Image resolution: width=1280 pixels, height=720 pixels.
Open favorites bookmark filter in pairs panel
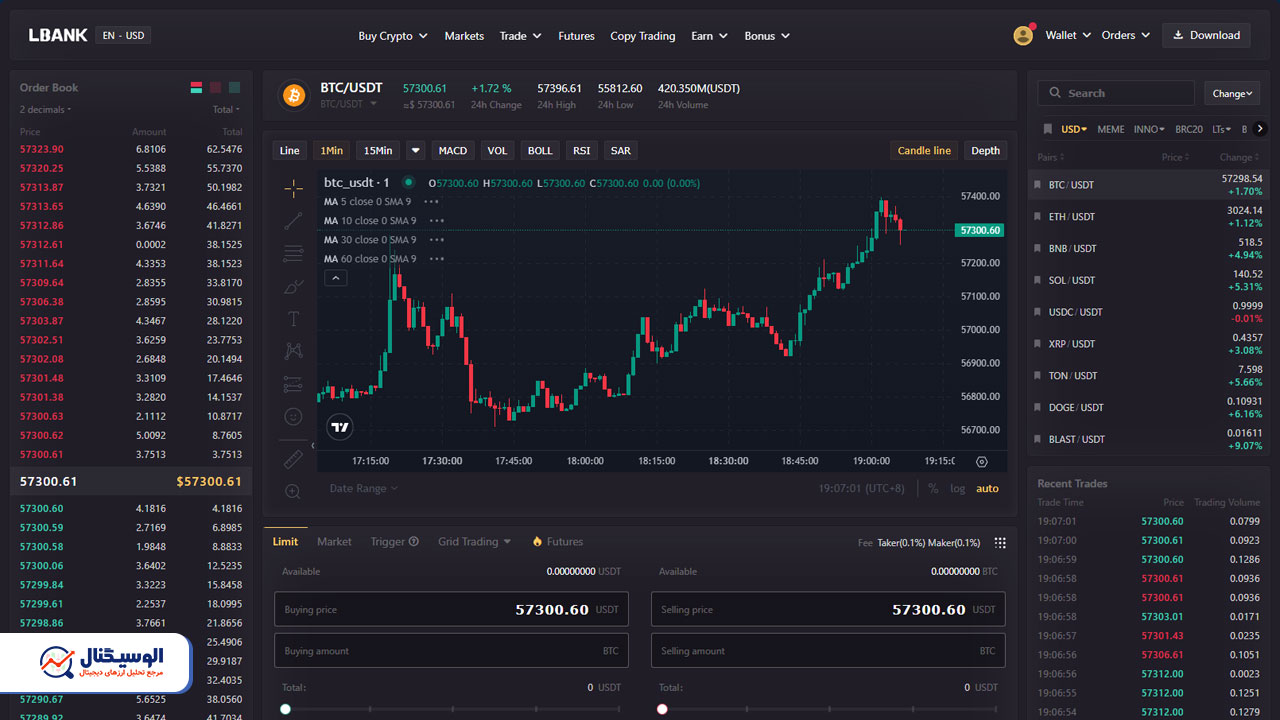point(1047,129)
